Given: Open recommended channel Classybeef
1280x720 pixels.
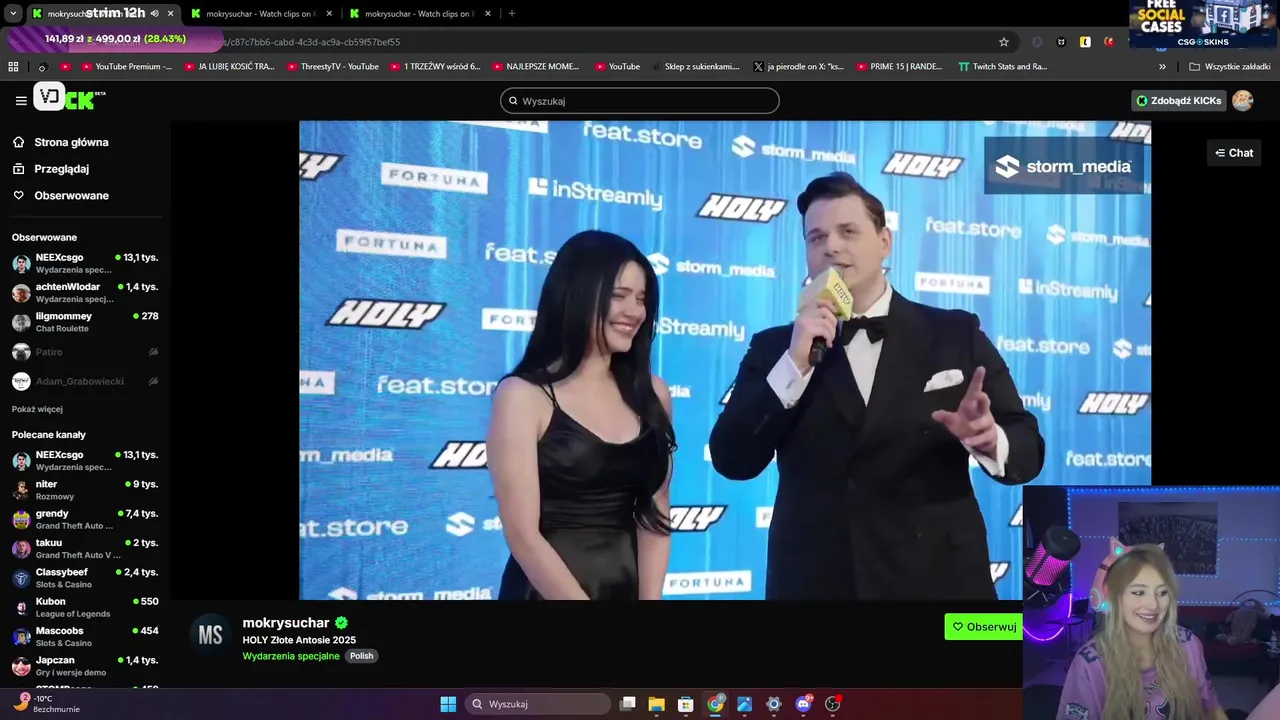Looking at the screenshot, I should [85, 577].
